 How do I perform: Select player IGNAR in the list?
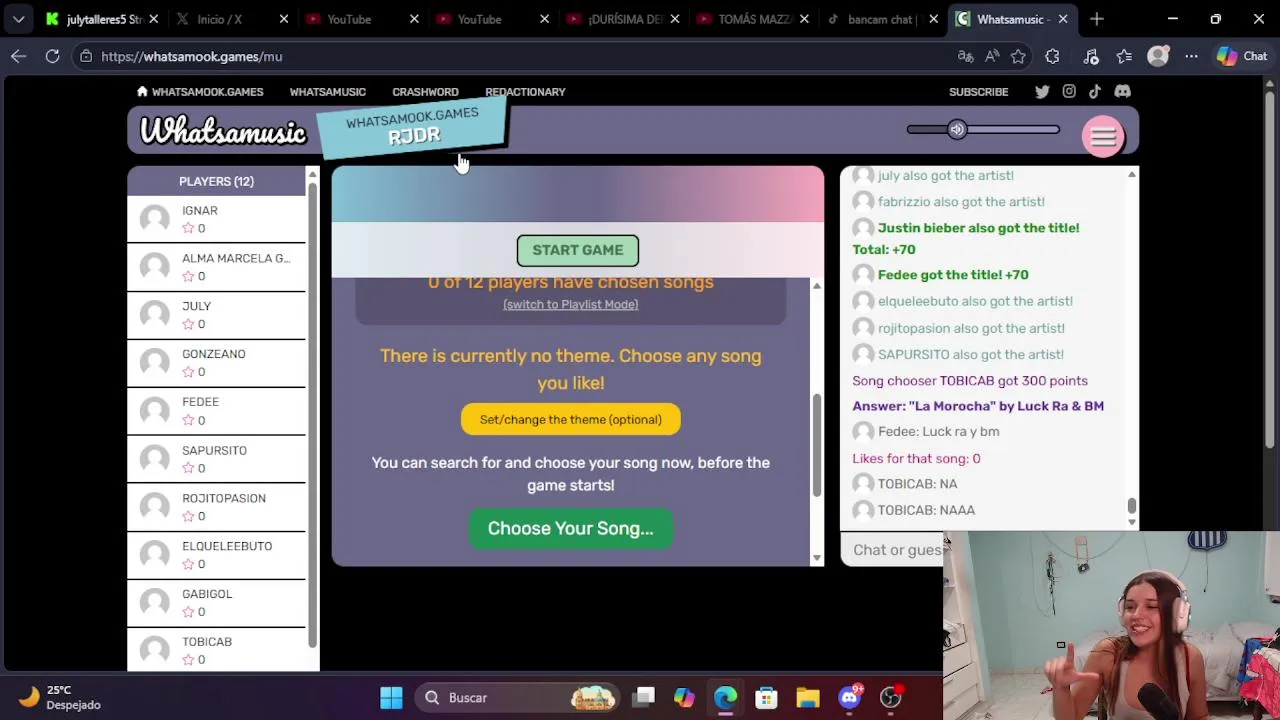tap(216, 219)
